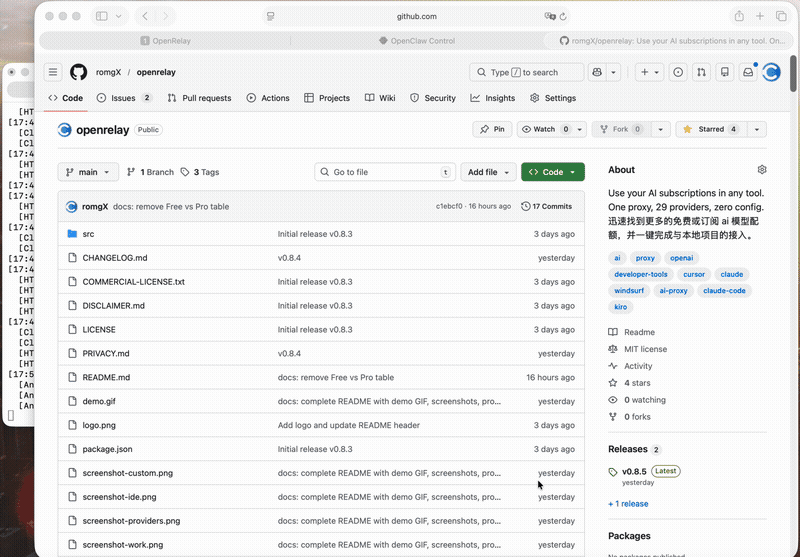The width and height of the screenshot is (800, 557).
Task: Pin the openrelay repository
Action: 492,130
